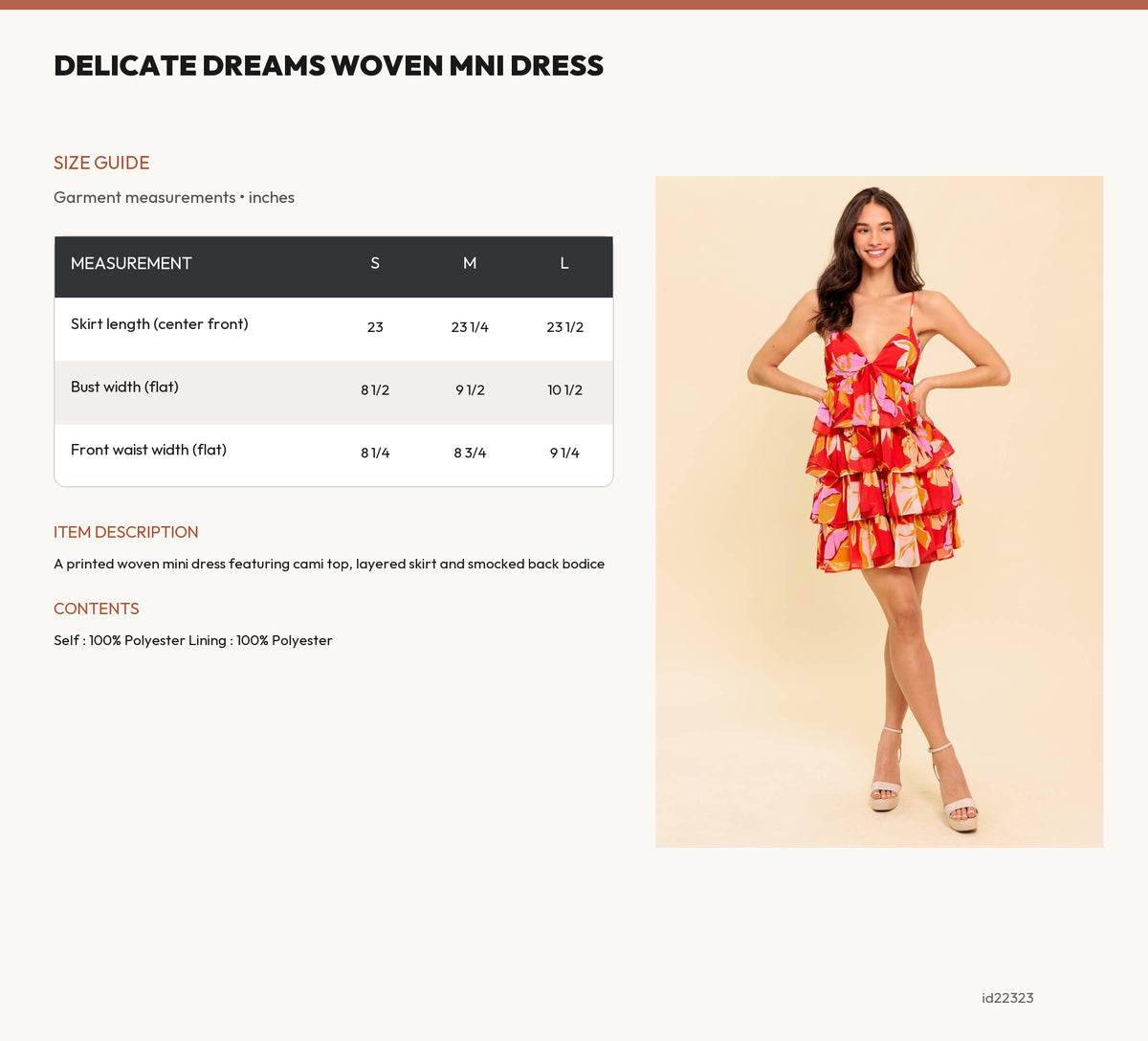
Task: Click bust width value '8 1/2'
Action: (375, 390)
